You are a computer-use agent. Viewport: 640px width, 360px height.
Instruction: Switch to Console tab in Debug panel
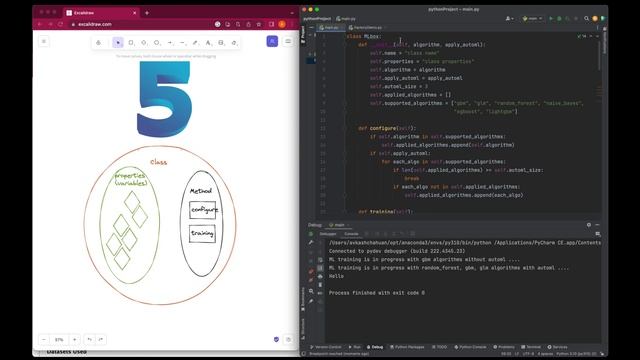point(351,234)
